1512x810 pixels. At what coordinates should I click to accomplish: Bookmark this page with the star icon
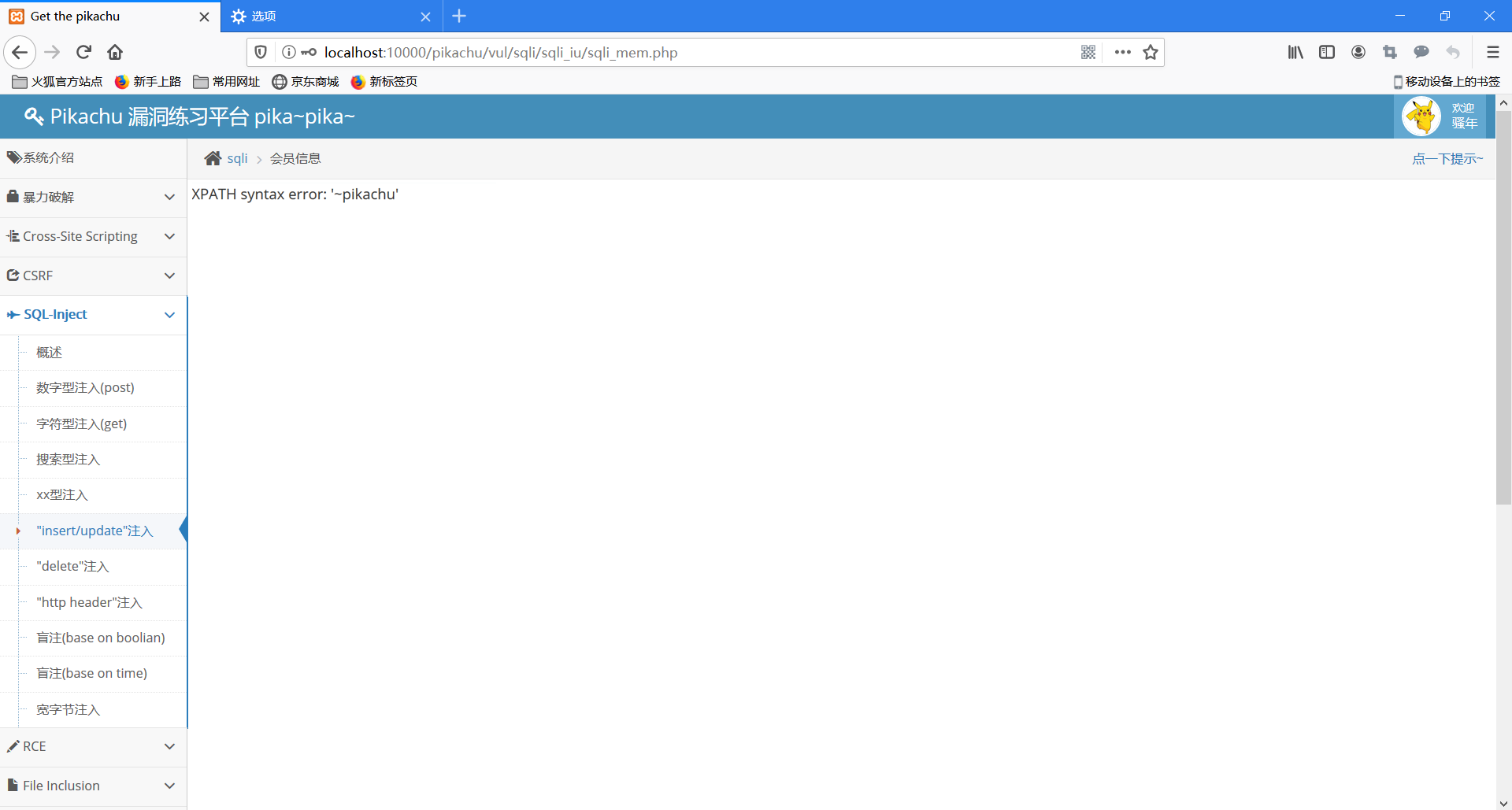[x=1151, y=52]
